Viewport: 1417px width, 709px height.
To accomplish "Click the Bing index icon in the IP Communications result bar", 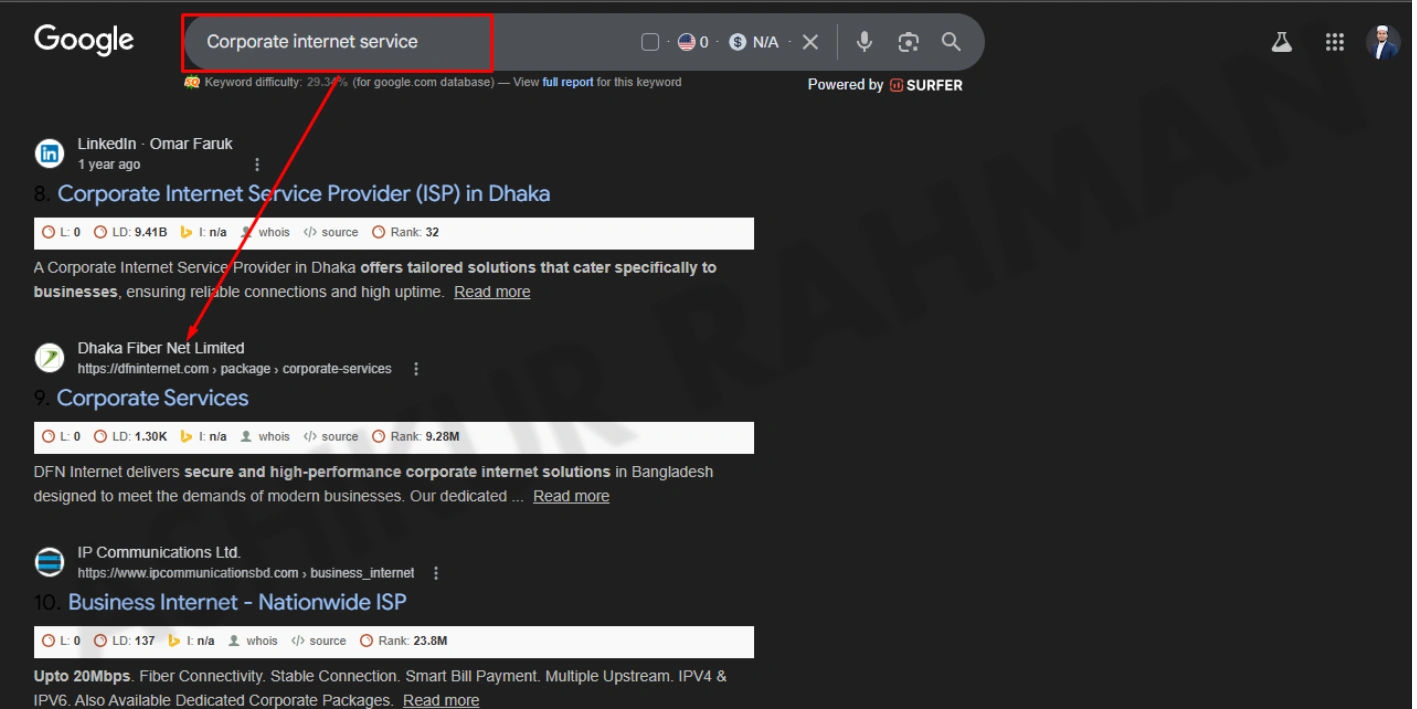I will coord(174,641).
